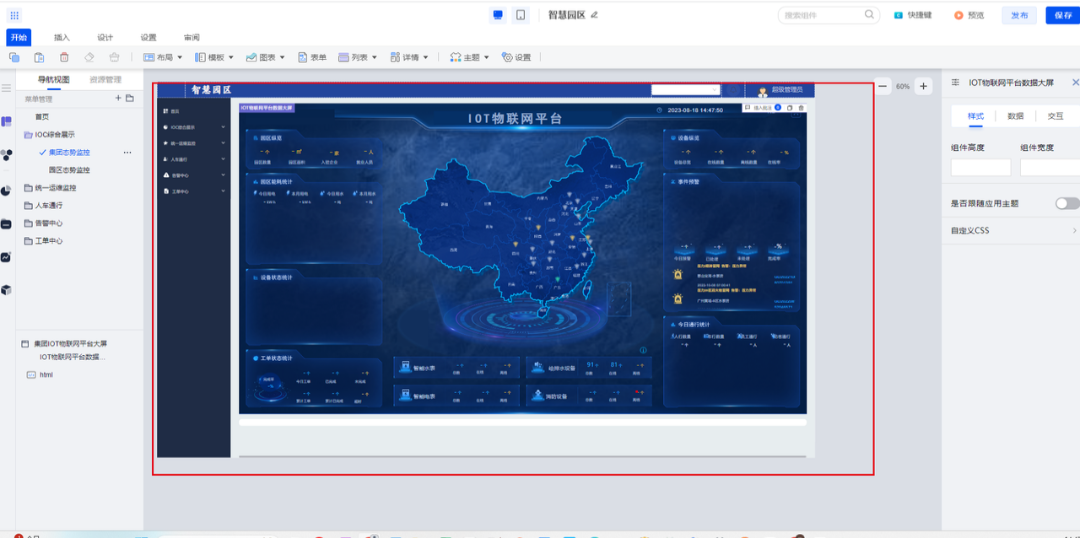Click the 保存 button
Image resolution: width=1080 pixels, height=538 pixels.
(1063, 15)
